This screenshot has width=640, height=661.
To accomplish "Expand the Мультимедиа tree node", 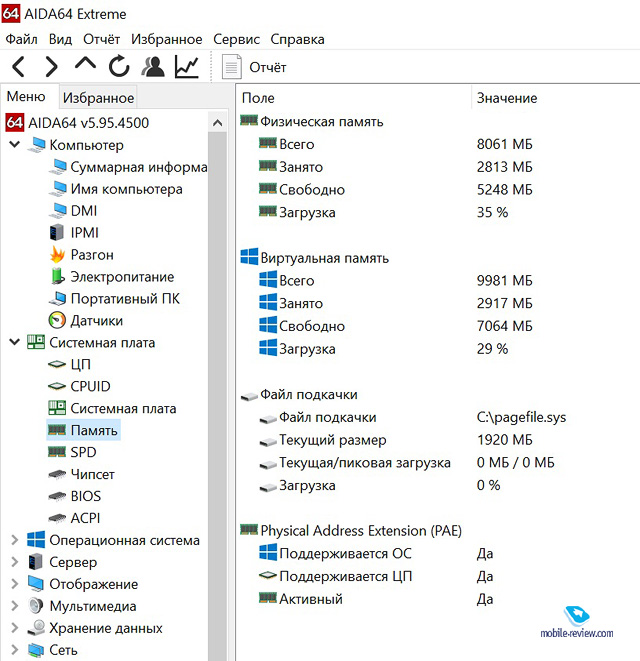I will pos(15,606).
